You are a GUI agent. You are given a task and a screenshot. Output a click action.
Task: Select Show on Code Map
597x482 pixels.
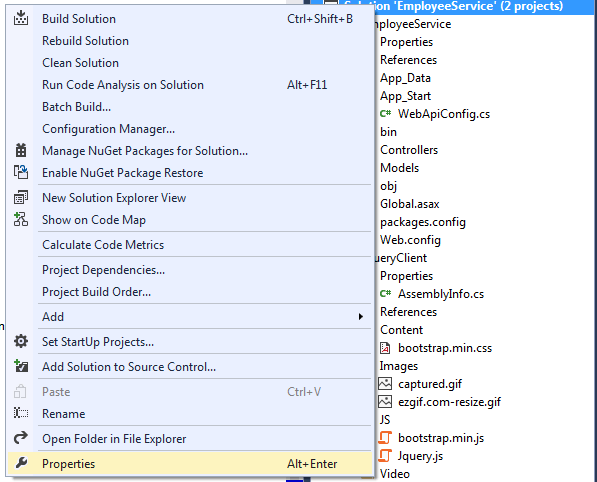pos(189,220)
